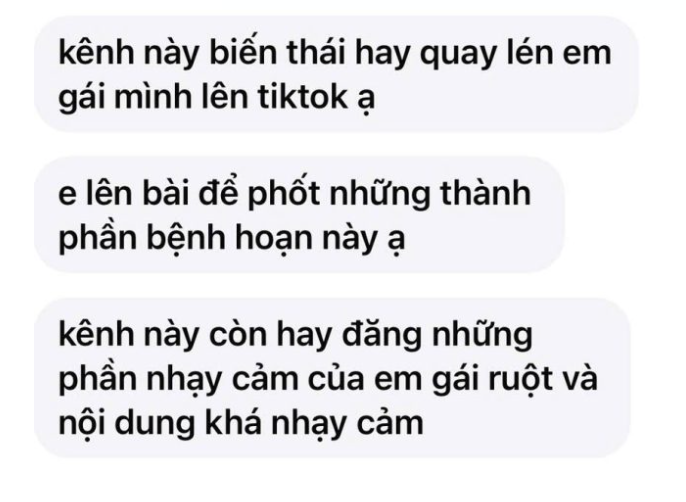Click the words 'nội dung' in the last message
The image size is (686, 502).
point(126,424)
